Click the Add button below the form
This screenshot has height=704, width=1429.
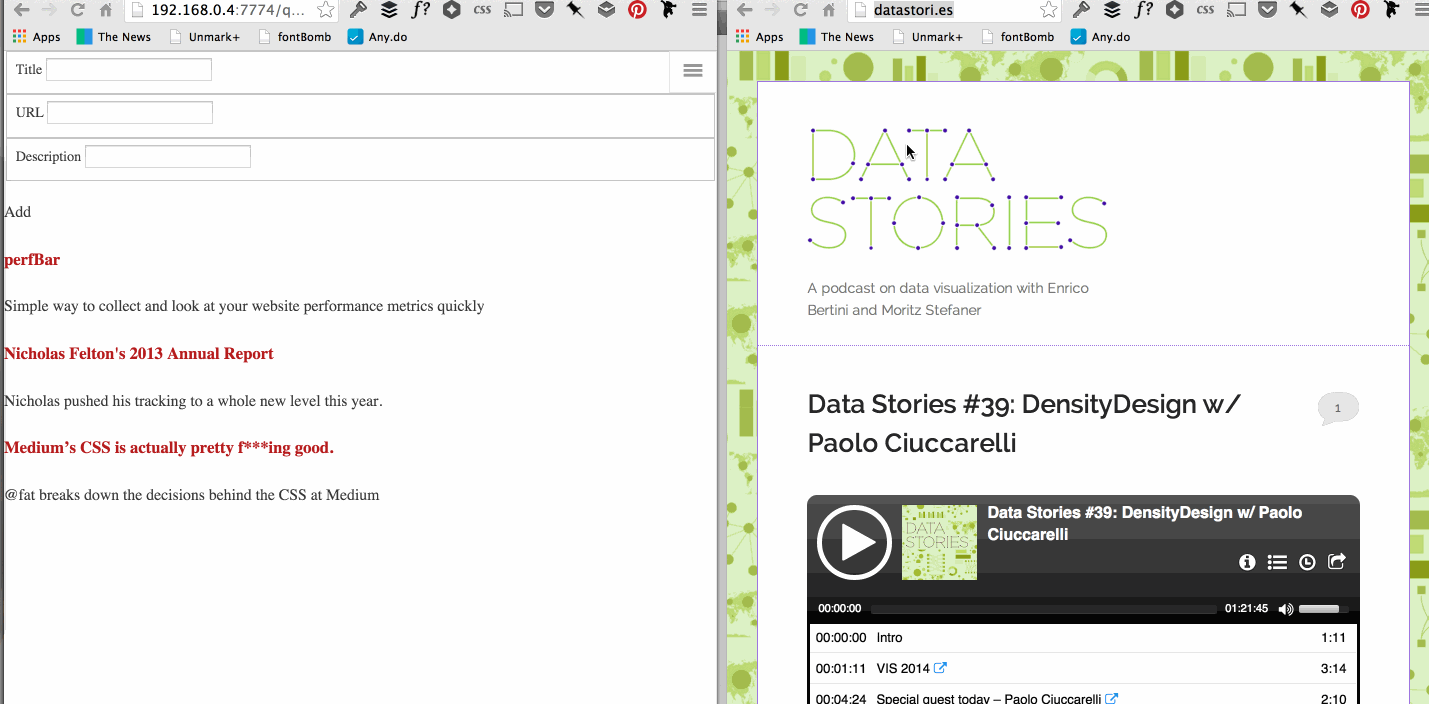[18, 212]
